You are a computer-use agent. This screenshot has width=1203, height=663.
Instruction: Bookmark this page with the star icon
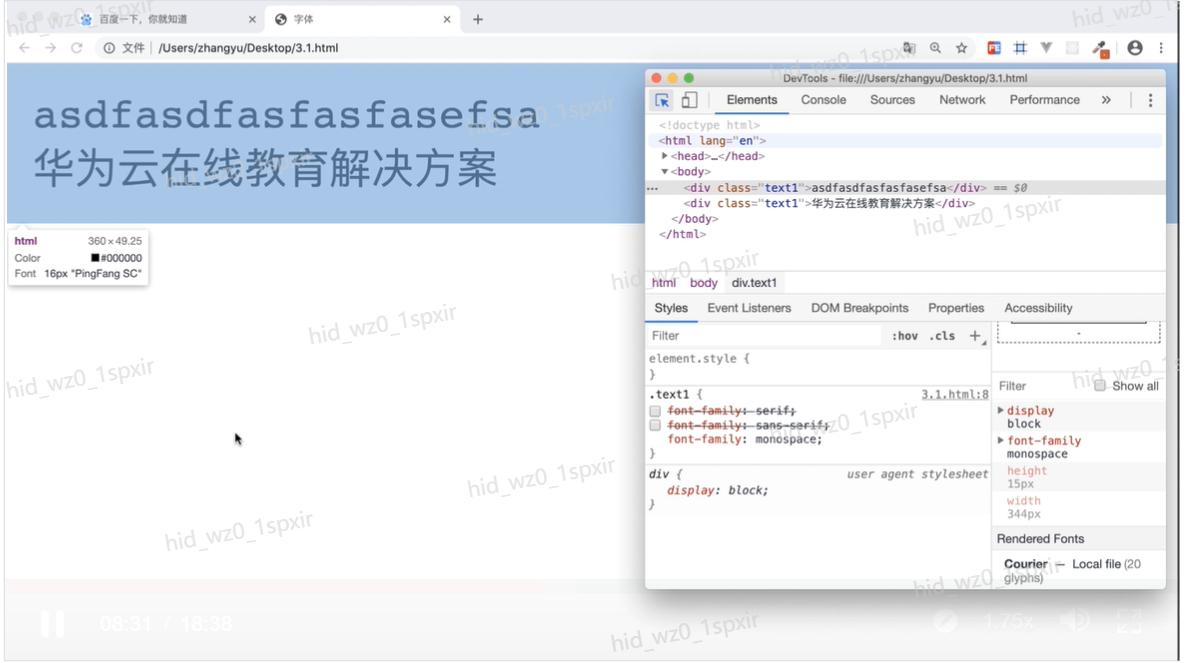pyautogui.click(x=961, y=48)
